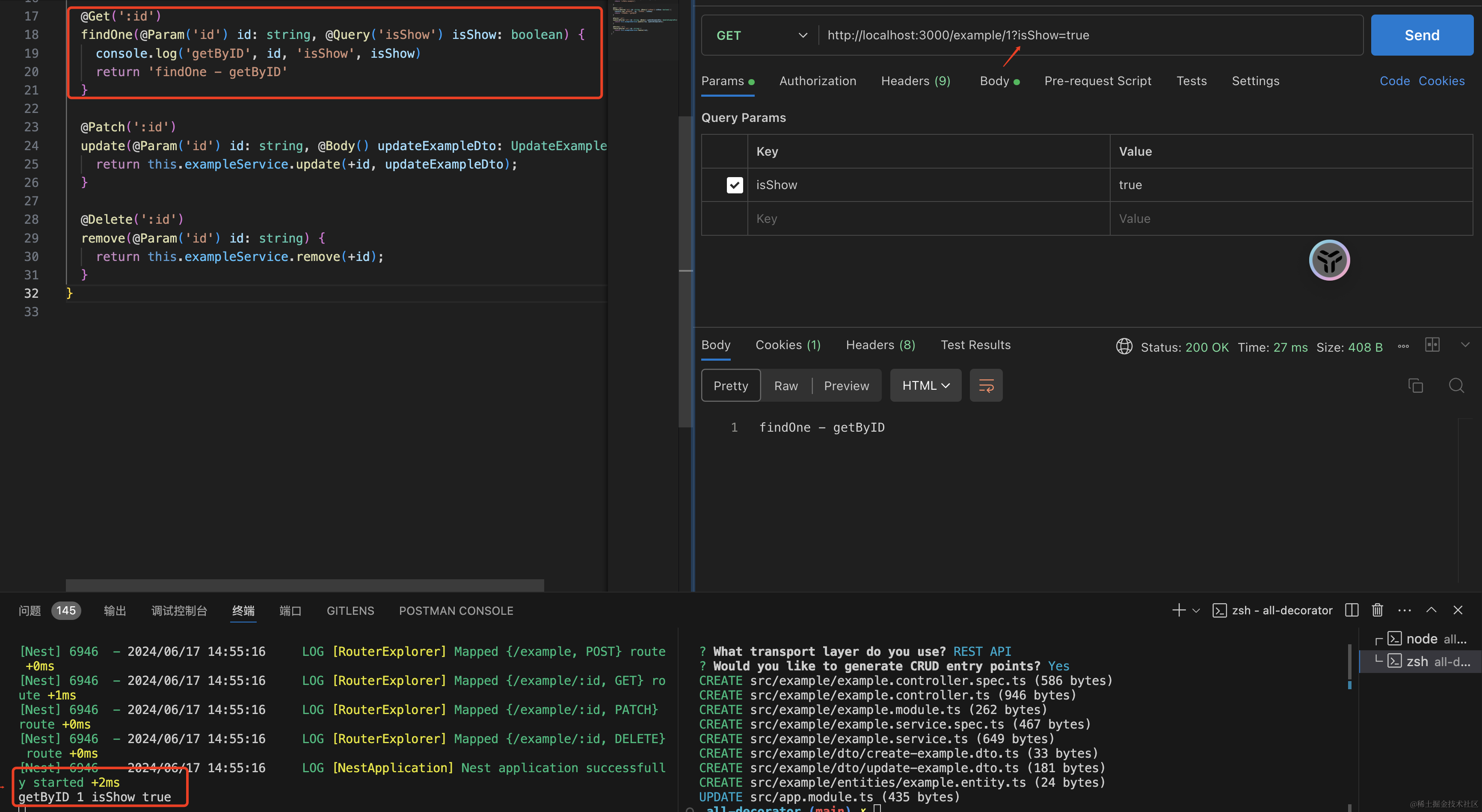Select the Preview view button
Screen dimensions: 1482x812
846,385
